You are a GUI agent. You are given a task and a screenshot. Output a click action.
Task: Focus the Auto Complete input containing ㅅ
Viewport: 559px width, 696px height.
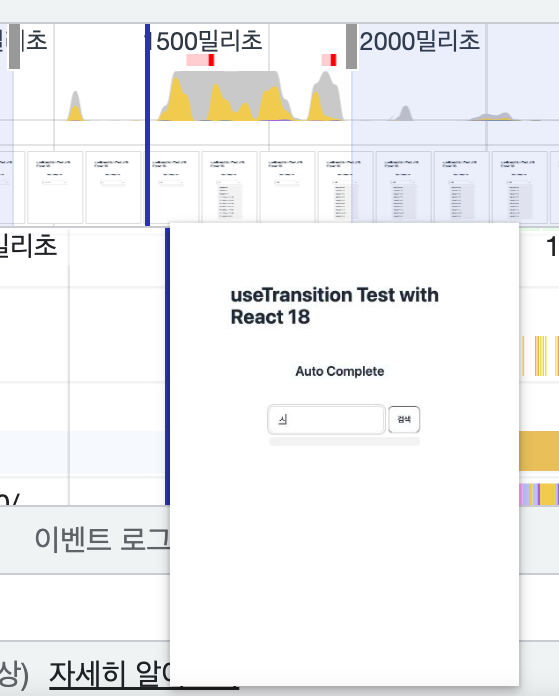(x=326, y=419)
